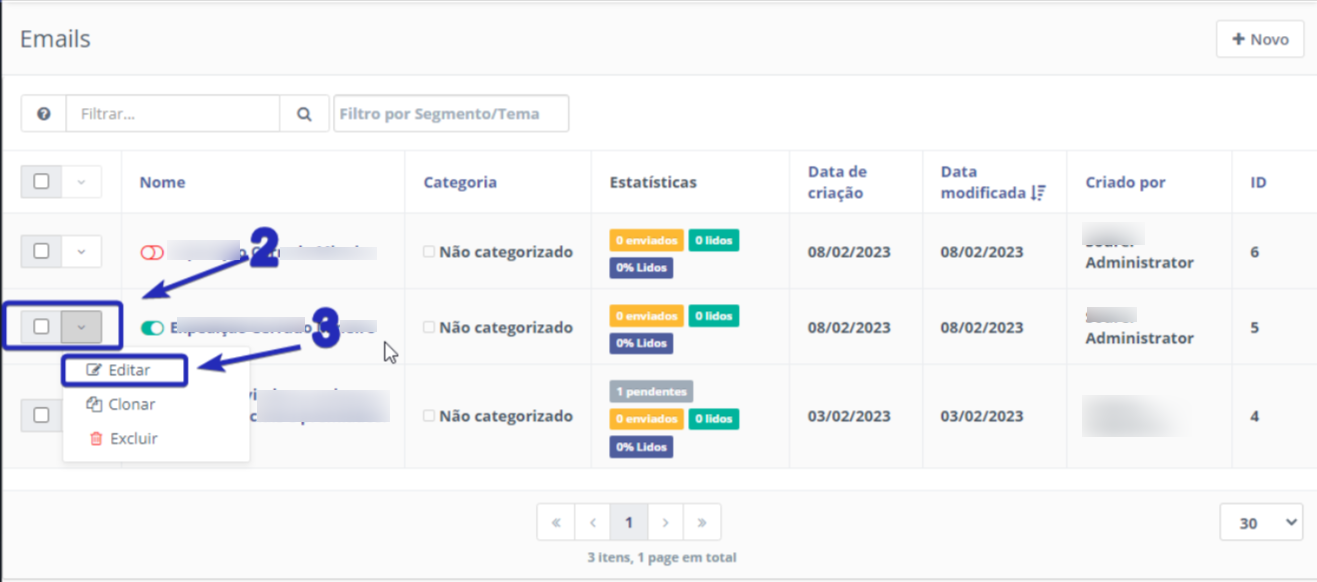The width and height of the screenshot is (1317, 582).
Task: Jump to last page with double-arrow icon
Action: click(x=702, y=521)
